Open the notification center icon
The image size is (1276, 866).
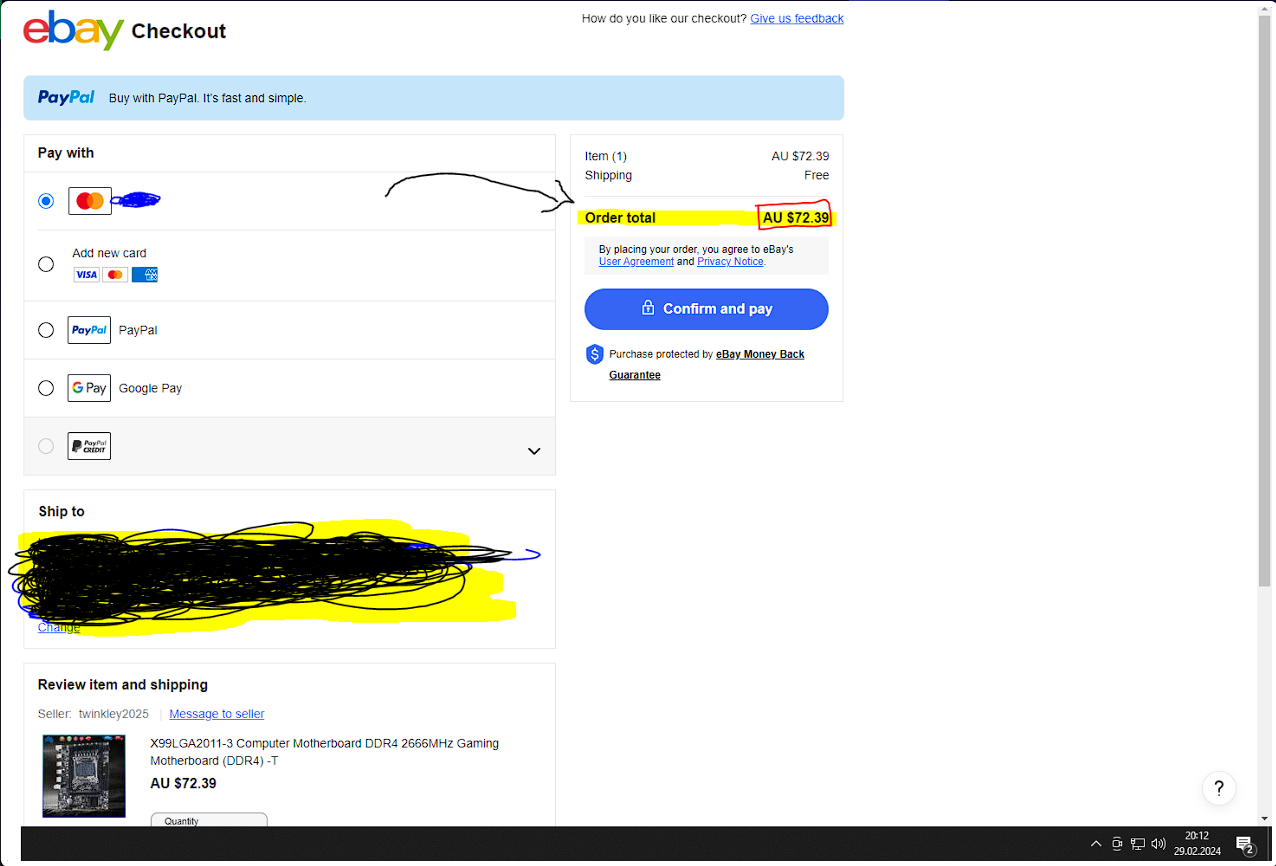pyautogui.click(x=1245, y=845)
